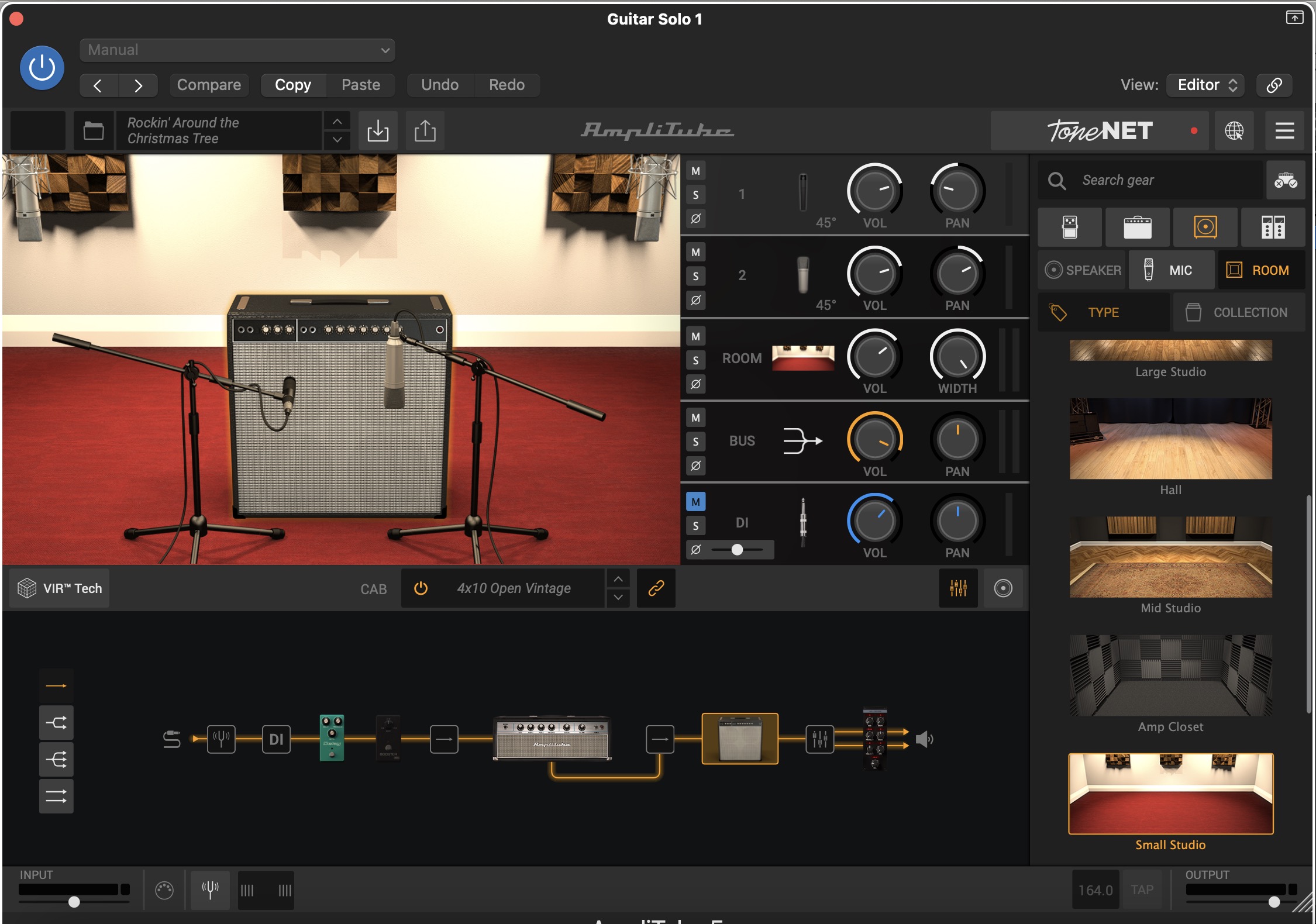Viewport: 1316px width, 924px height.
Task: Select previous cabinet with up chevron
Action: pos(618,579)
